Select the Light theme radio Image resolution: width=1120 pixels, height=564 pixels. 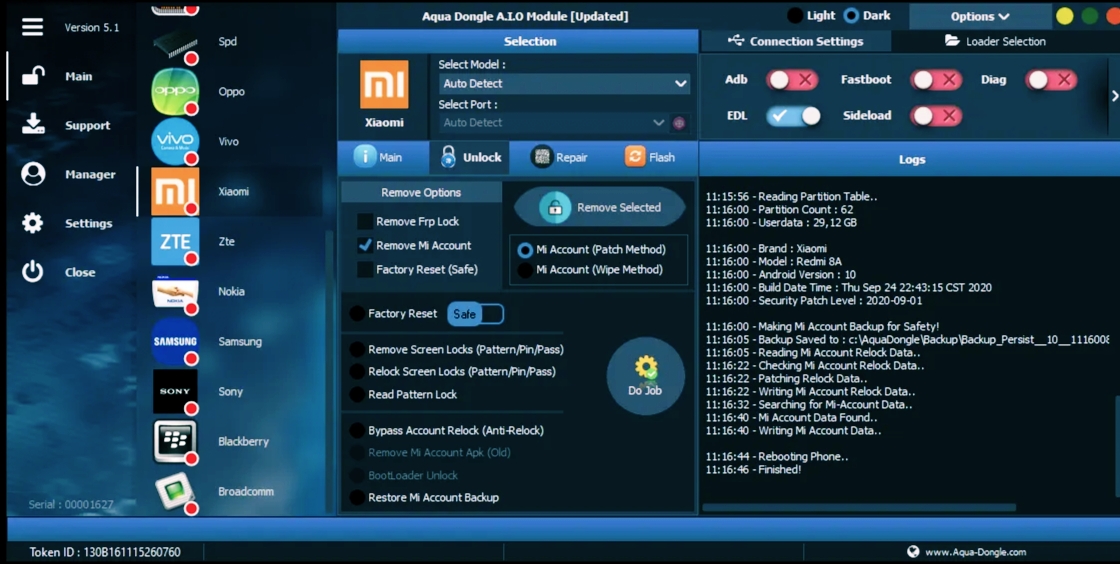coord(794,15)
